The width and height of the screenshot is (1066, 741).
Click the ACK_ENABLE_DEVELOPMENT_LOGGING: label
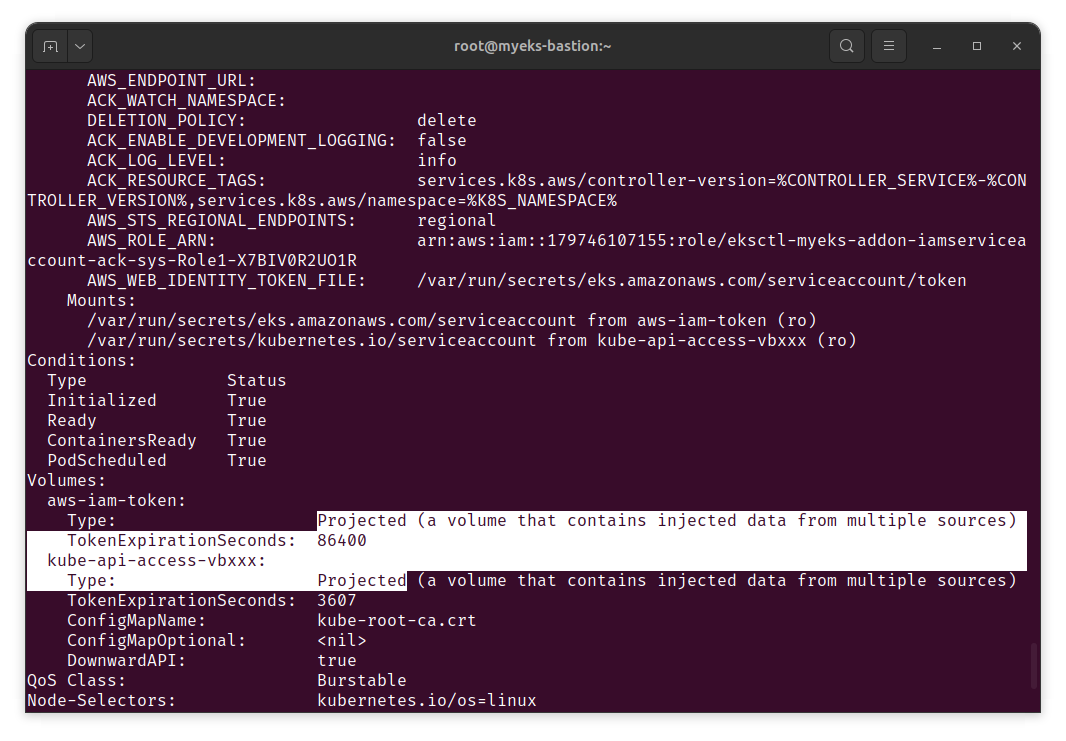(241, 141)
